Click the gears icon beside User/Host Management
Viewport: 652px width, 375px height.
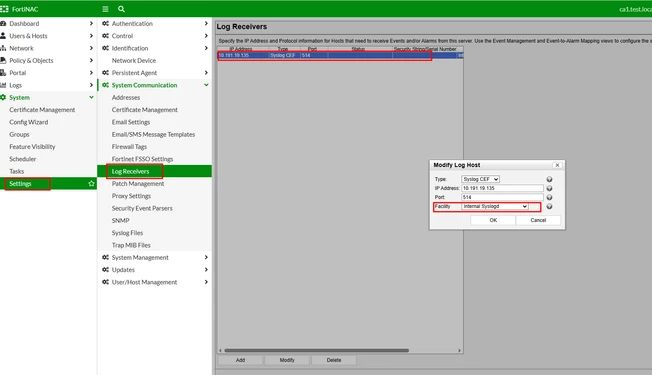click(x=106, y=282)
